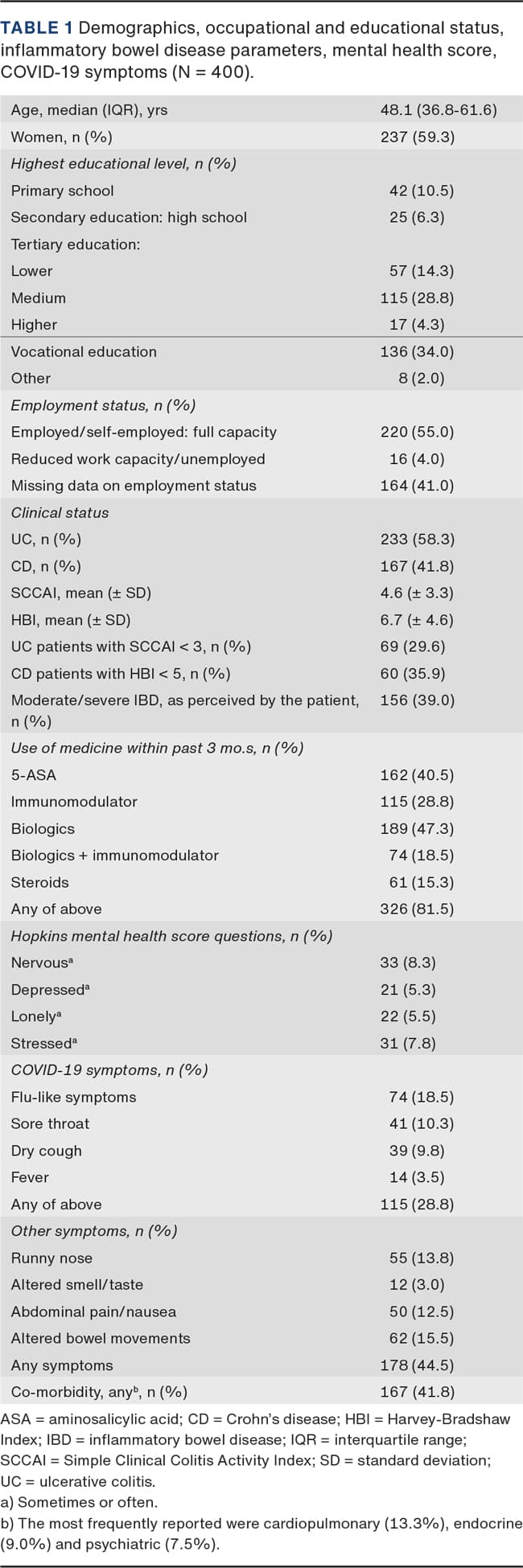Click the Altered bowel movements row label
523x1568 pixels.
pyautogui.click(x=101, y=1338)
